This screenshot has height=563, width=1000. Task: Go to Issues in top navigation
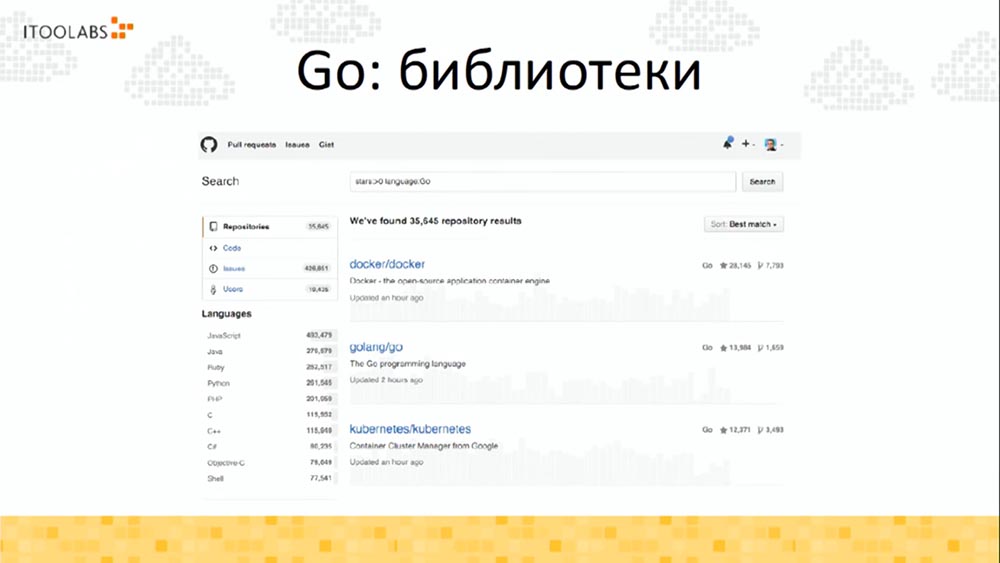[x=297, y=145]
